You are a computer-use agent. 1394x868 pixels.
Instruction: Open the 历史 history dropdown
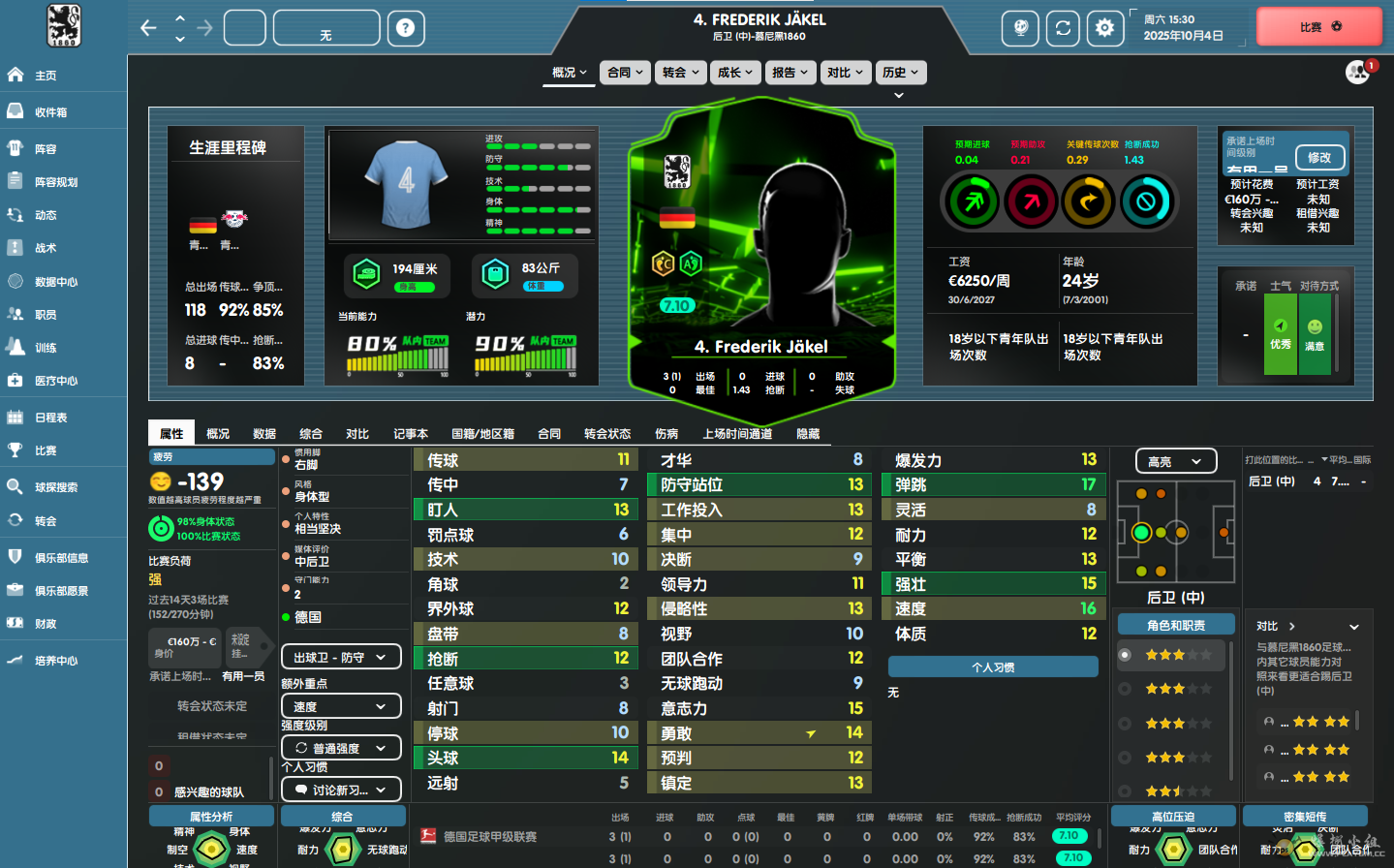(901, 73)
